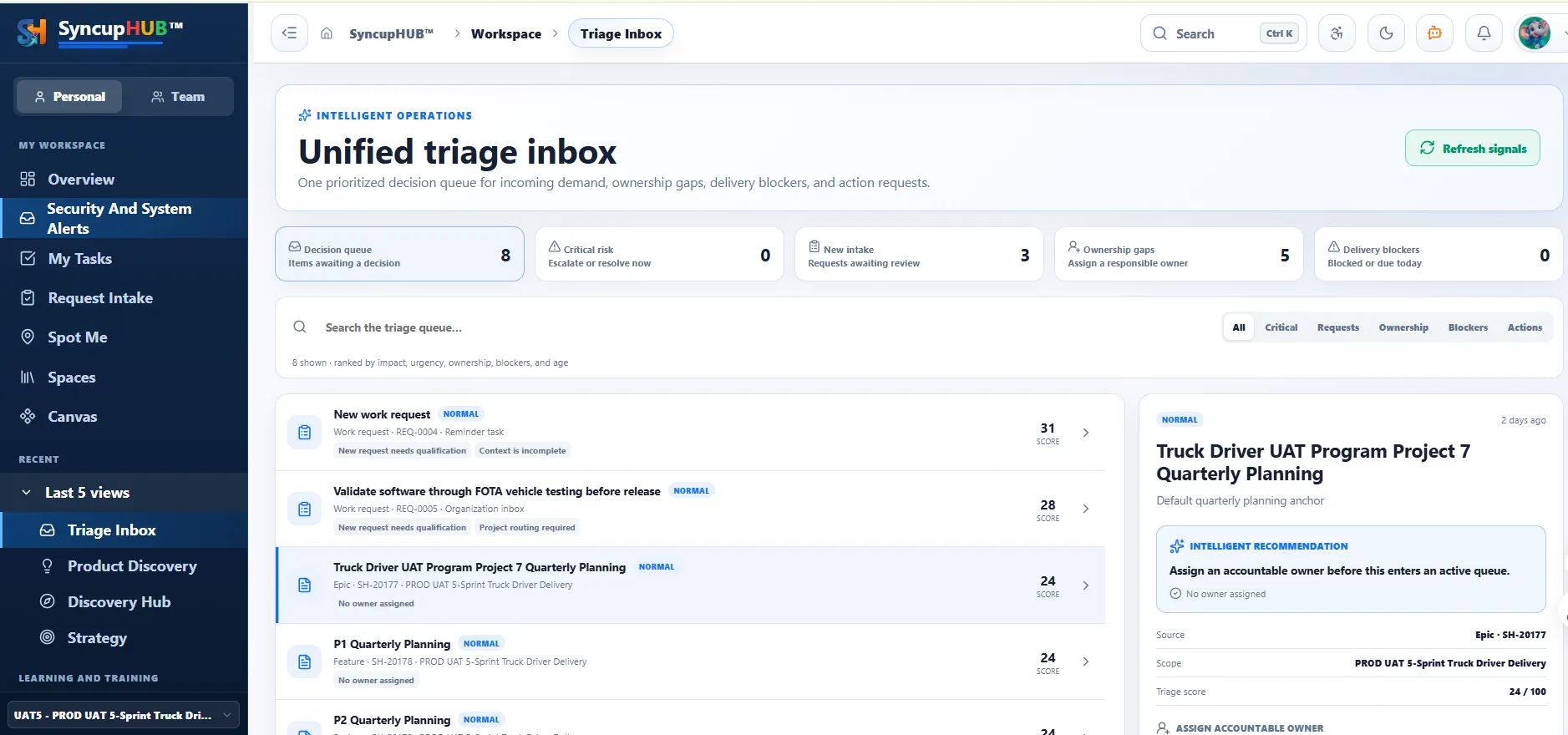Select the Ownership filter tab
Image resolution: width=1568 pixels, height=735 pixels.
pyautogui.click(x=1403, y=327)
